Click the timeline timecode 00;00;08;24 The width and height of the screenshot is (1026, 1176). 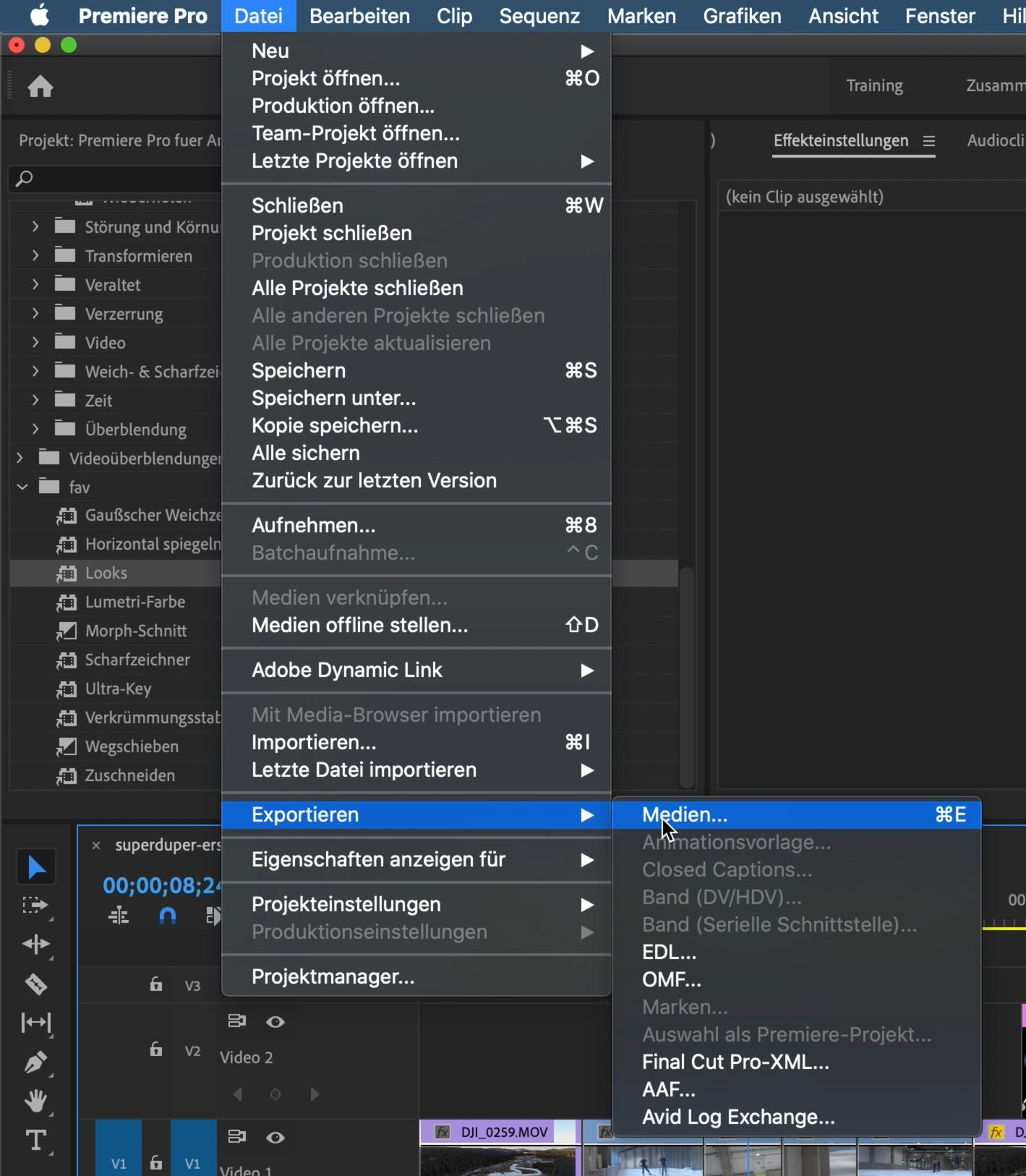point(161,885)
